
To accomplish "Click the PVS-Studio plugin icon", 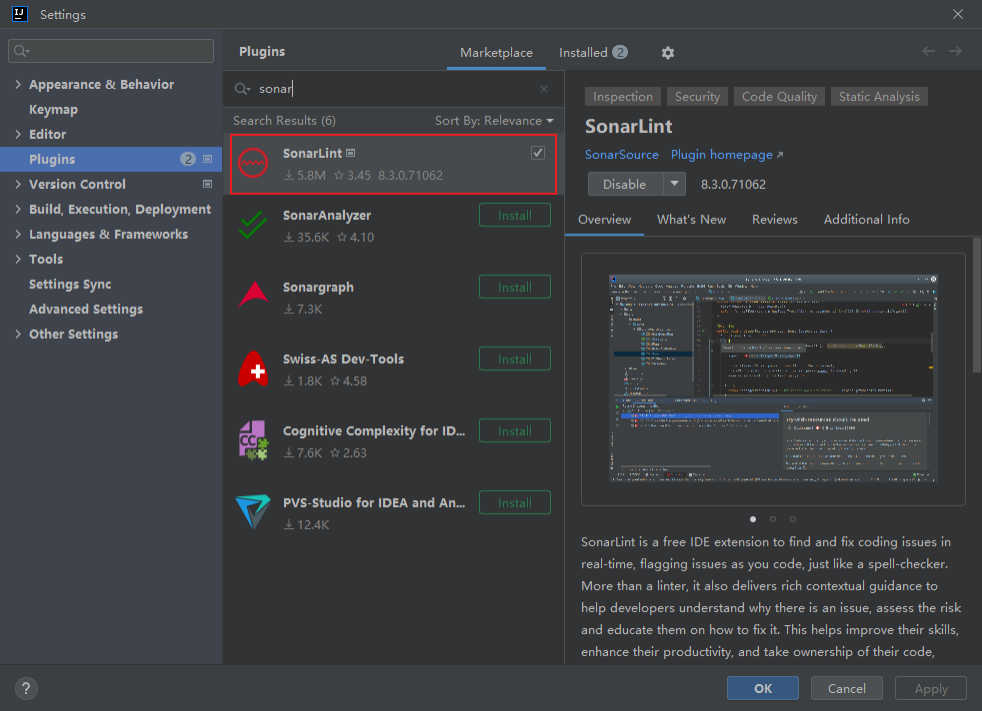I will (x=254, y=511).
